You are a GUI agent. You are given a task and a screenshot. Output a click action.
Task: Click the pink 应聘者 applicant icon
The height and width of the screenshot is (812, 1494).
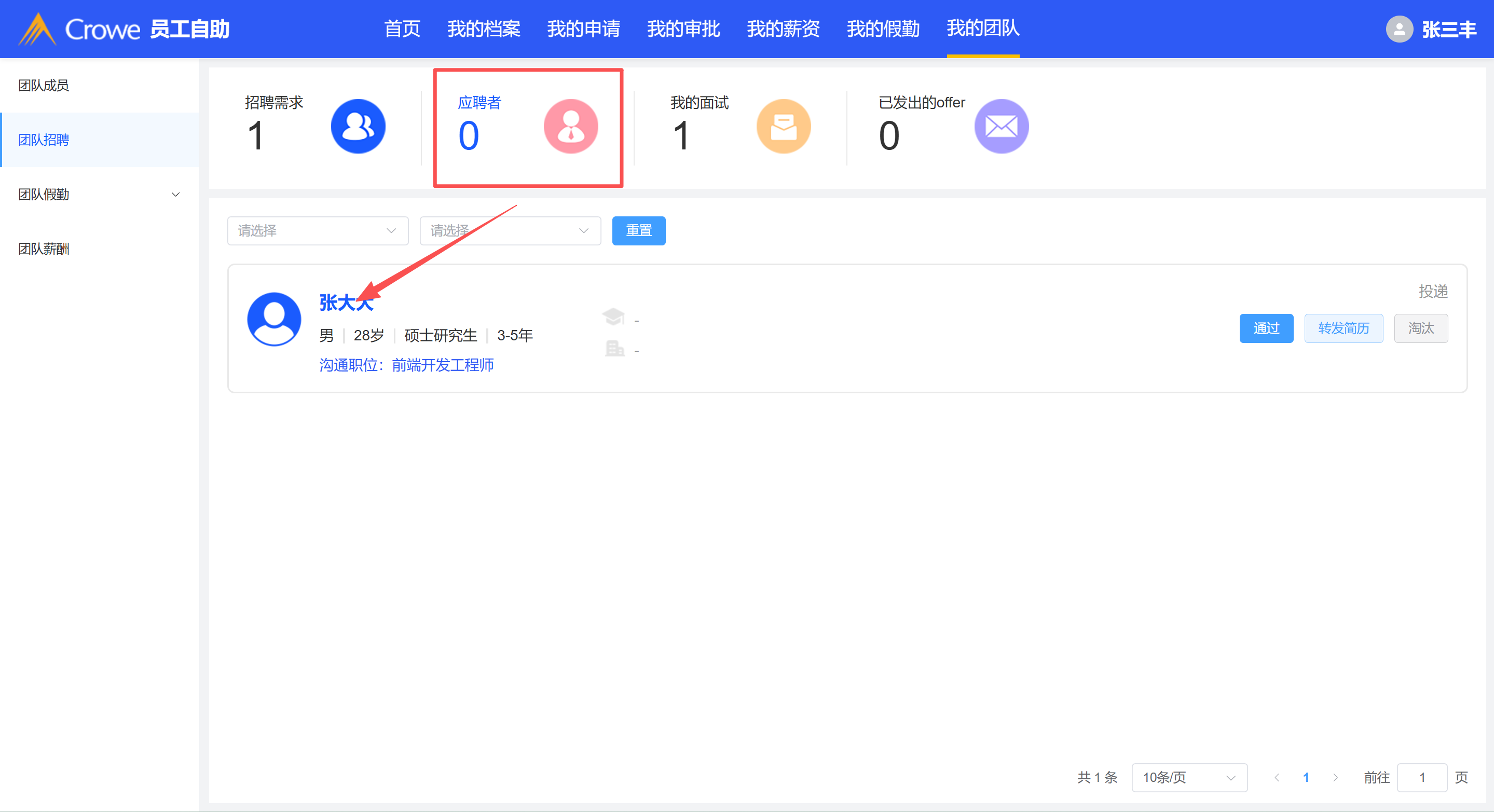point(571,127)
